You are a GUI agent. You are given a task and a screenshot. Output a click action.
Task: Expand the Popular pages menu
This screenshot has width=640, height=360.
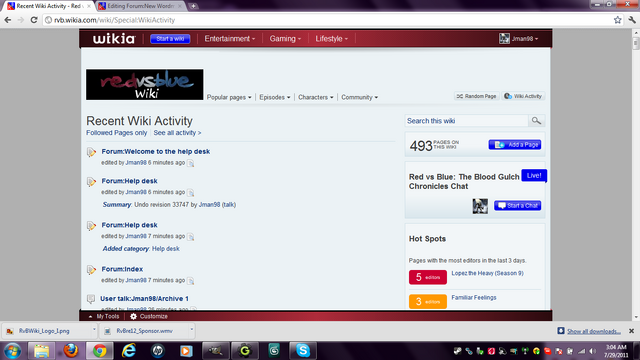coord(229,97)
